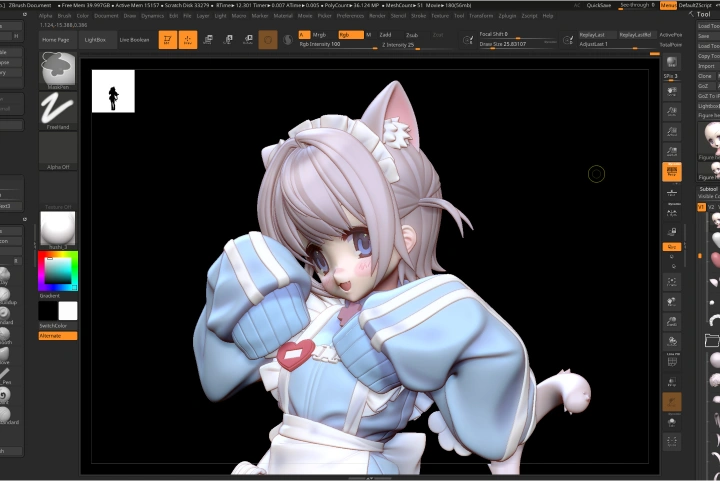Click the right shelf Move view icon
720x481 pixels.
point(672,302)
